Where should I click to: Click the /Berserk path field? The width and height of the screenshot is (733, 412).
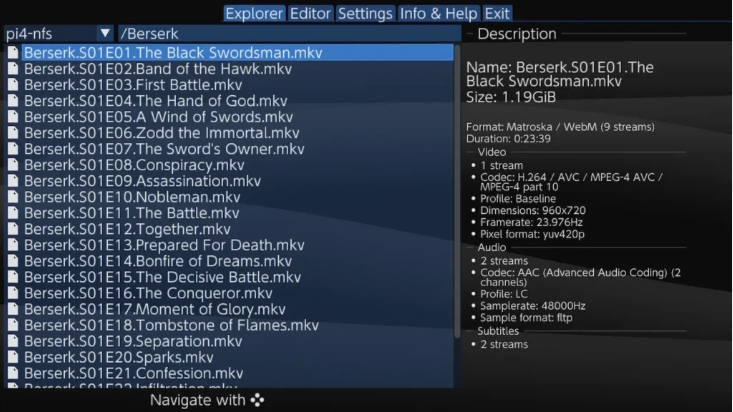[x=289, y=34]
